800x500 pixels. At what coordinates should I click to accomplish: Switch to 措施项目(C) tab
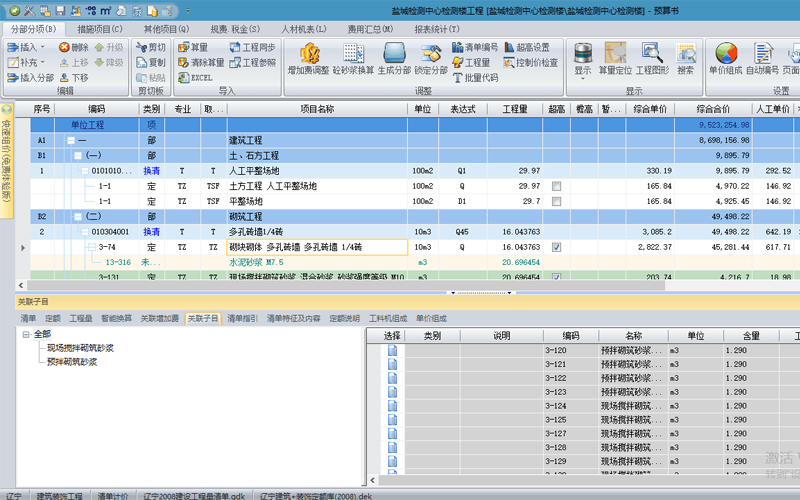coord(100,29)
